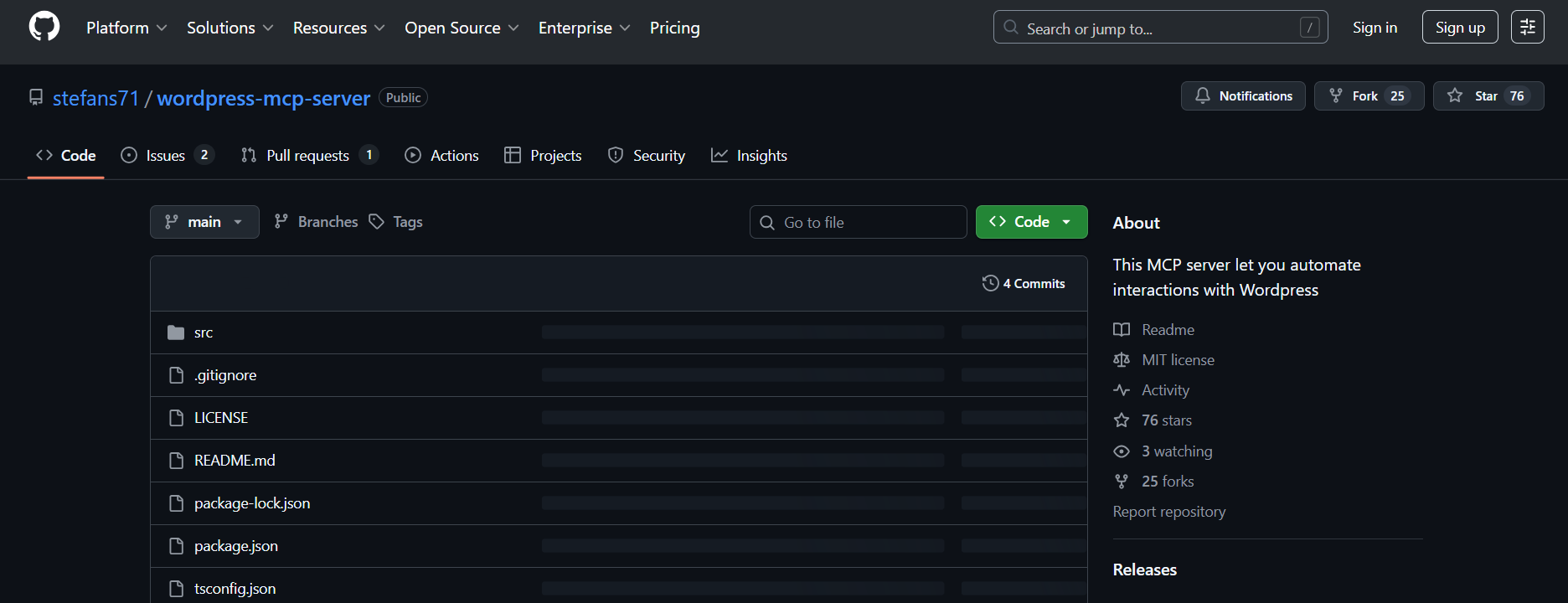Expand the Solutions menu

(230, 28)
